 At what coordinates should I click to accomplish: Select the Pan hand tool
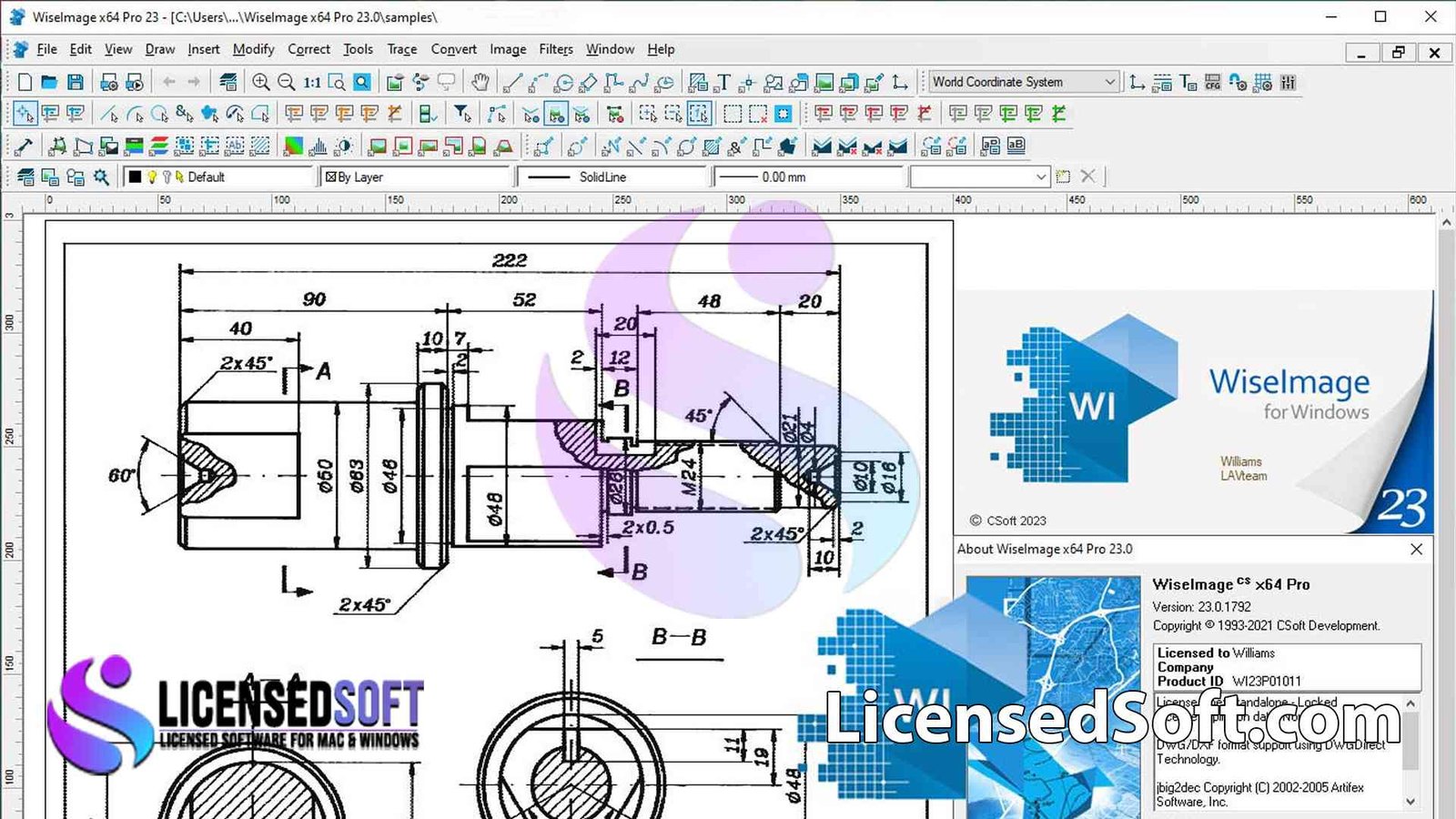pos(480,83)
